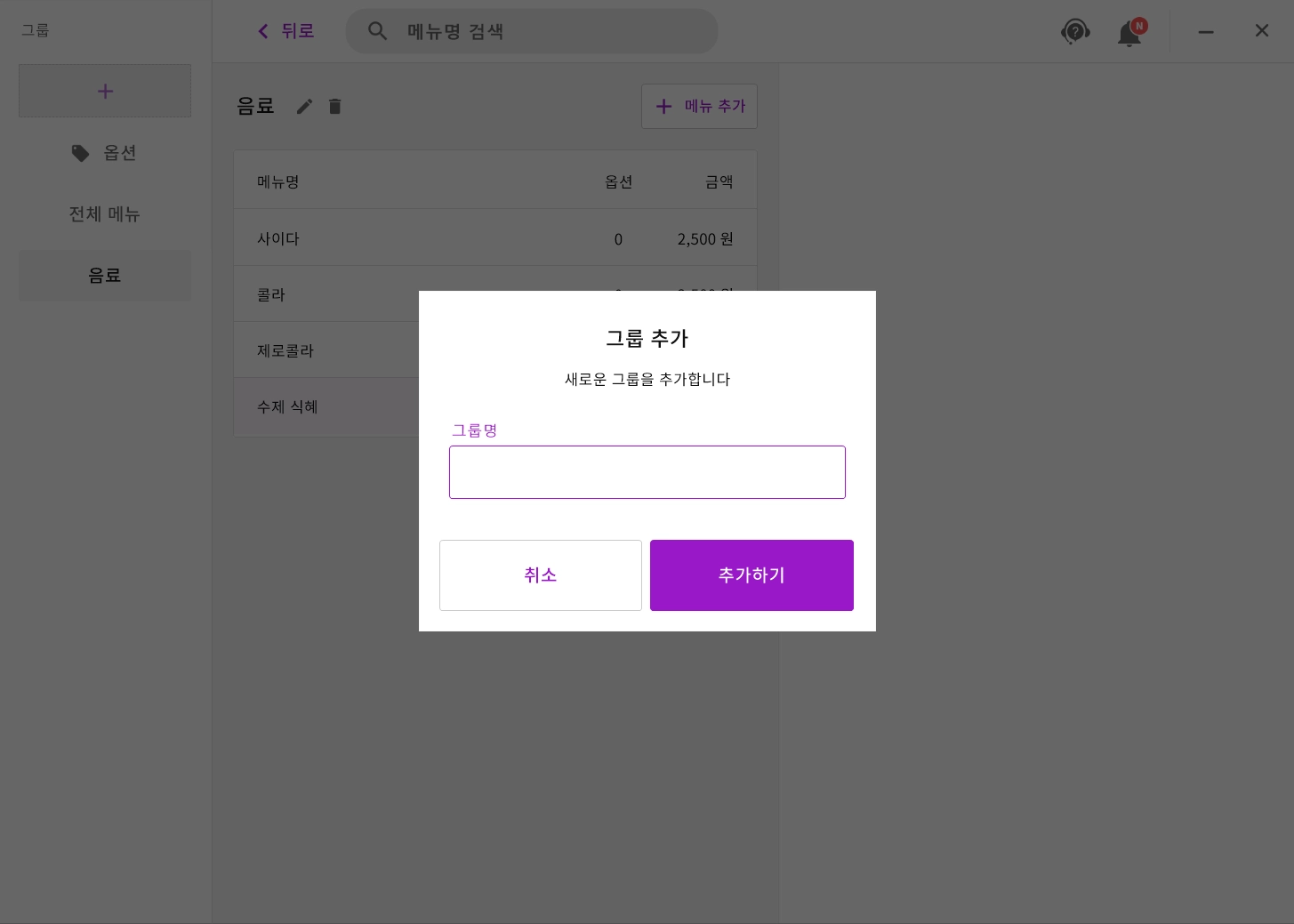Select 전체 메뉴 in the sidebar
The width and height of the screenshot is (1294, 924).
(105, 214)
